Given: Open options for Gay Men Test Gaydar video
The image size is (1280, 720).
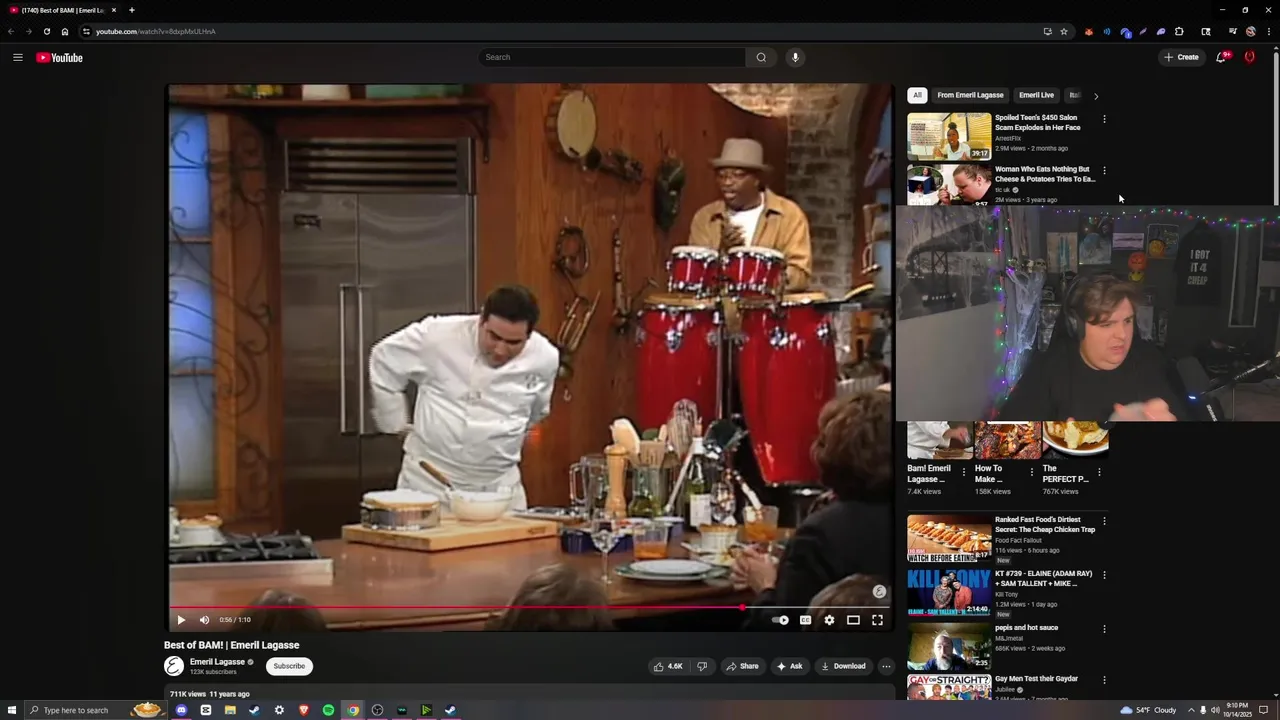Looking at the screenshot, I should click(x=1104, y=680).
